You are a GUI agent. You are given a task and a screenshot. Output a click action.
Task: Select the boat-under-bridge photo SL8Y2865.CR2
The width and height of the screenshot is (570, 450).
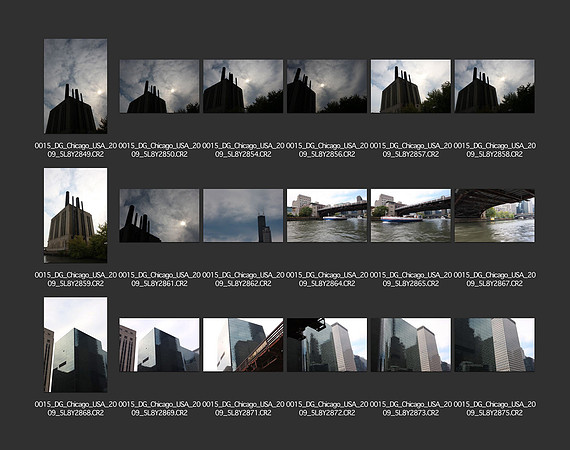pyautogui.click(x=411, y=216)
